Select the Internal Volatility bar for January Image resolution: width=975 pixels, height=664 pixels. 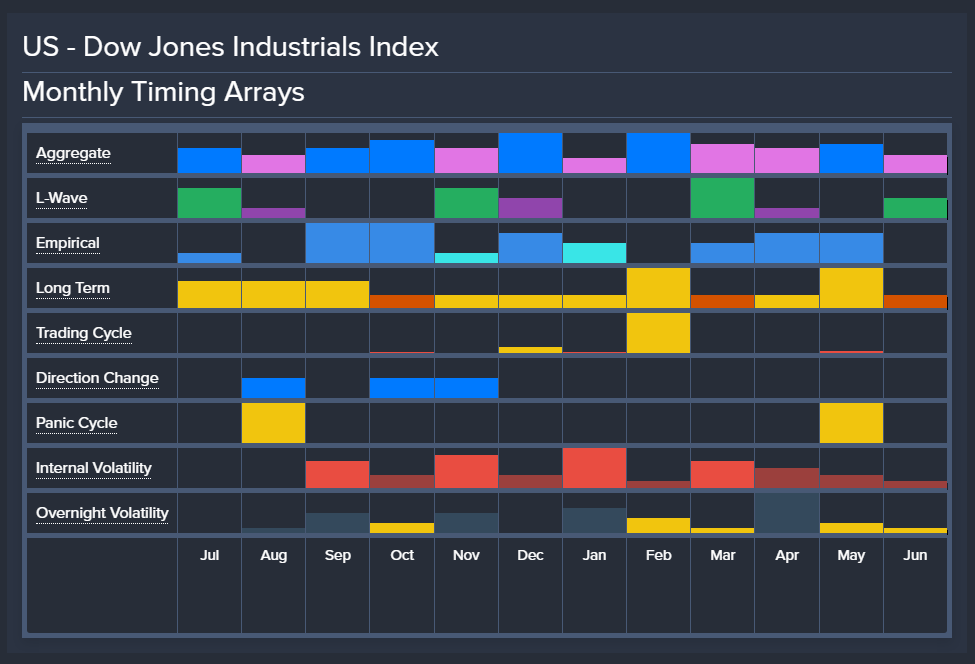(594, 468)
